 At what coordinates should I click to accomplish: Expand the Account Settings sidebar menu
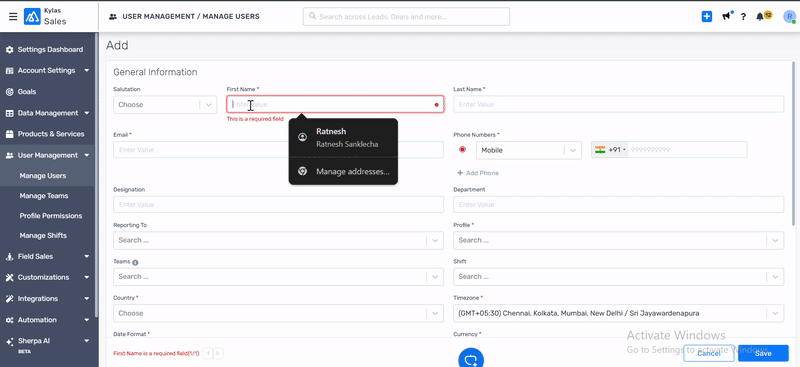point(47,70)
